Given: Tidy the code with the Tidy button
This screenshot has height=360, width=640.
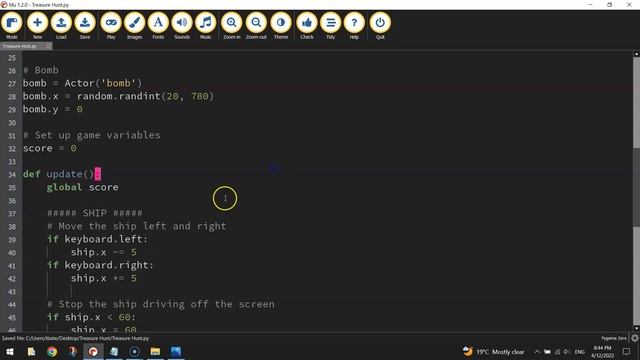Looking at the screenshot, I should [331, 26].
